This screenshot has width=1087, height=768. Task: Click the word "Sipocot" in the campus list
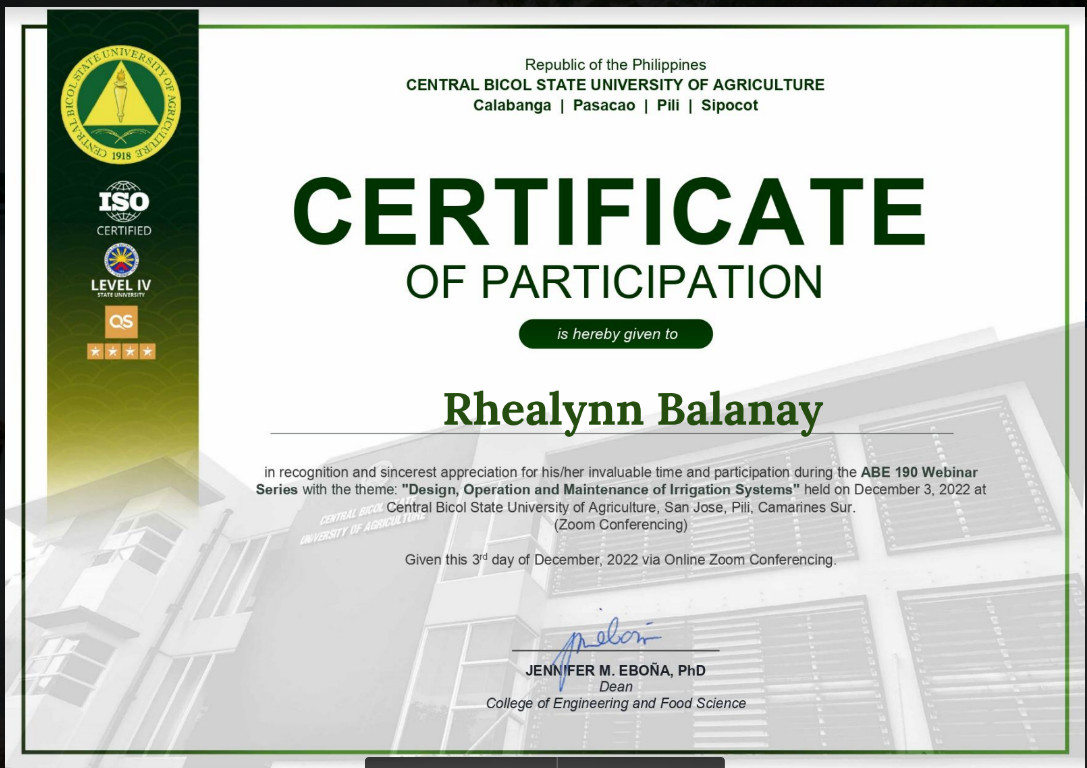(729, 105)
